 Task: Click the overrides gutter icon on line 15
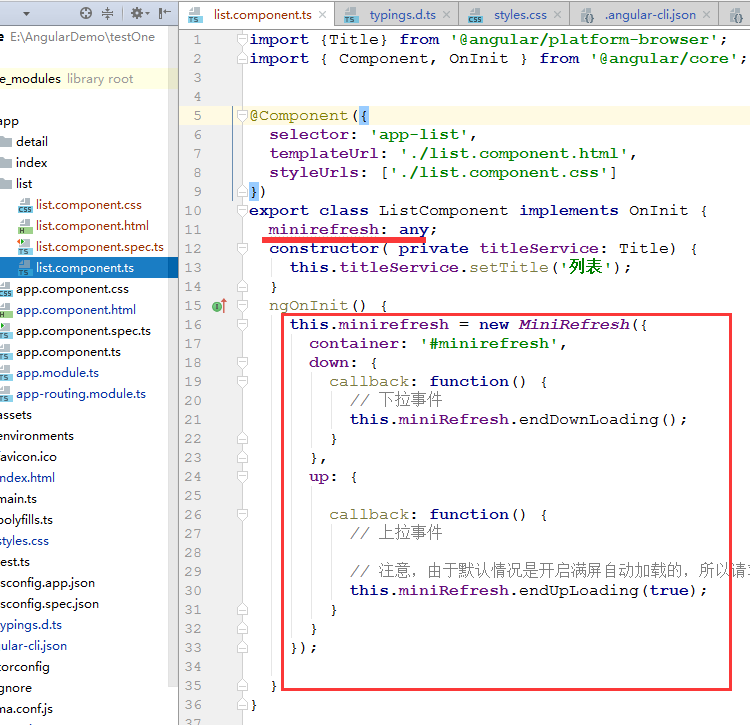tap(219, 306)
